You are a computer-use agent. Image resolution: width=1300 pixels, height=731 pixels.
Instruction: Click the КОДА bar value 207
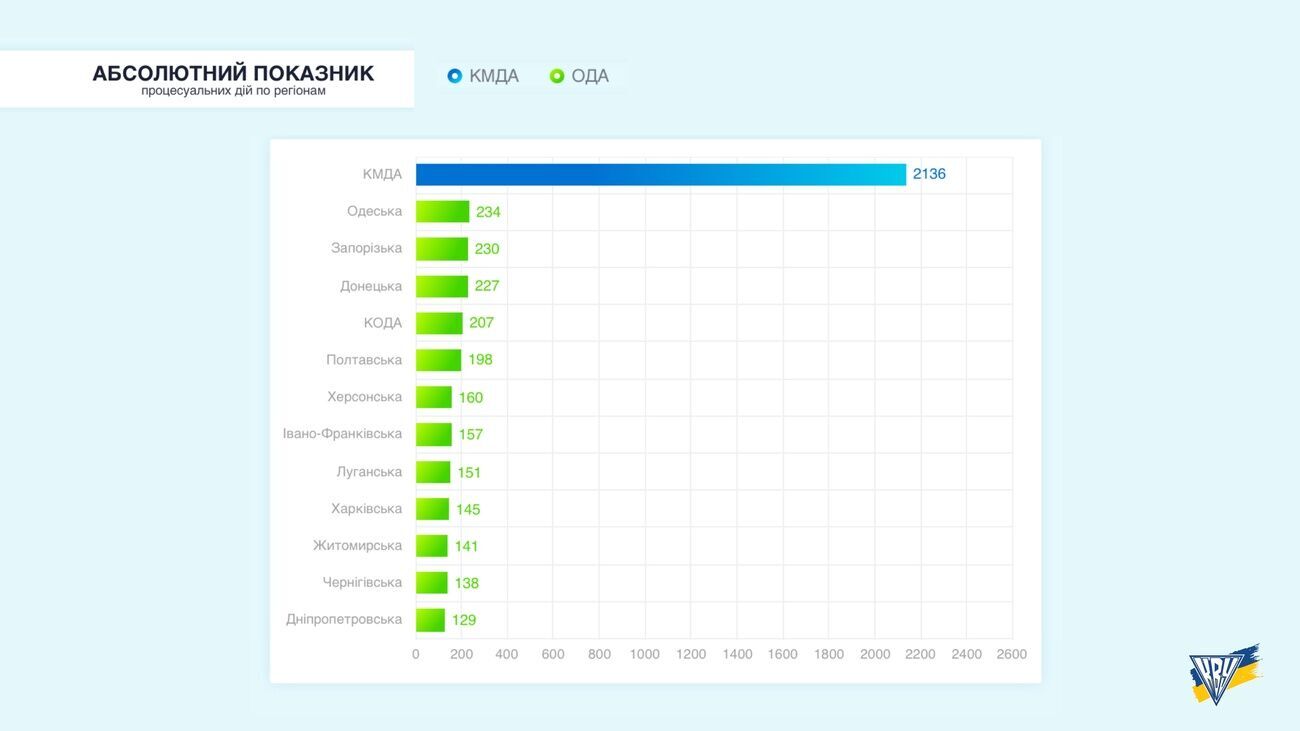point(481,323)
